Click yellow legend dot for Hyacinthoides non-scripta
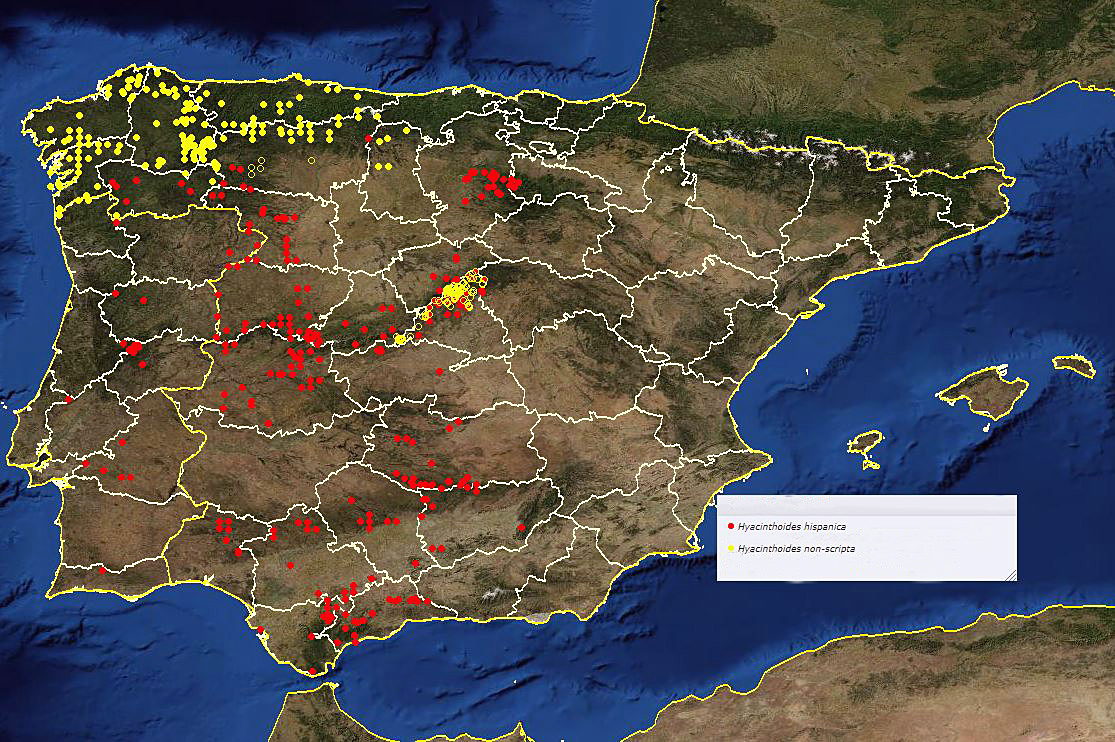Screen dimensions: 1115x742 731,548
